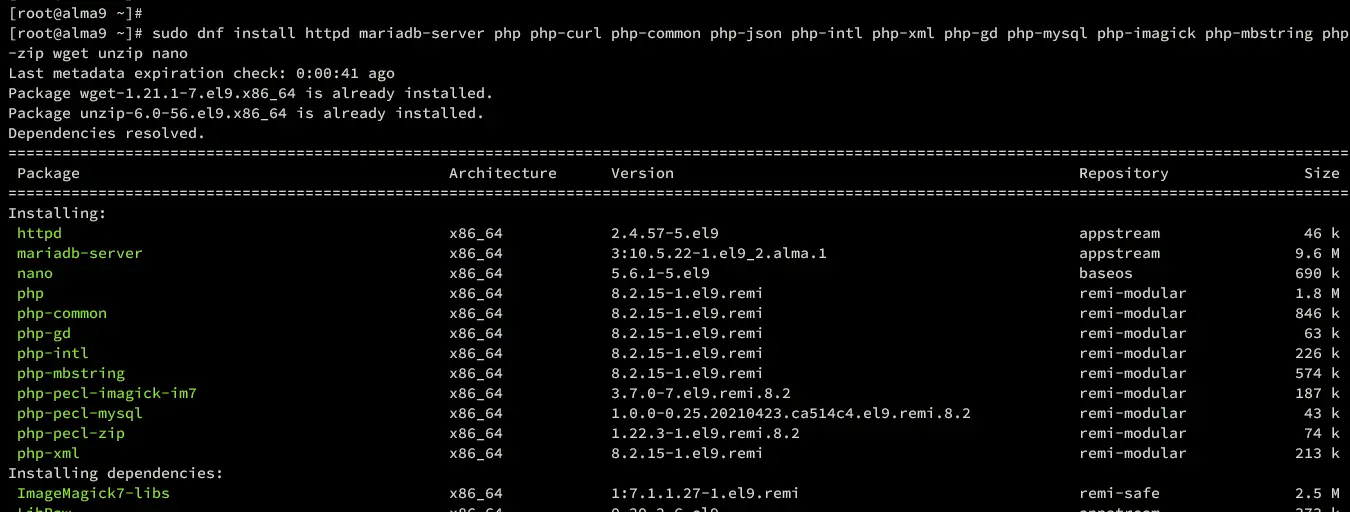1350x512 pixels.
Task: Click the Package column header
Action: click(x=48, y=173)
